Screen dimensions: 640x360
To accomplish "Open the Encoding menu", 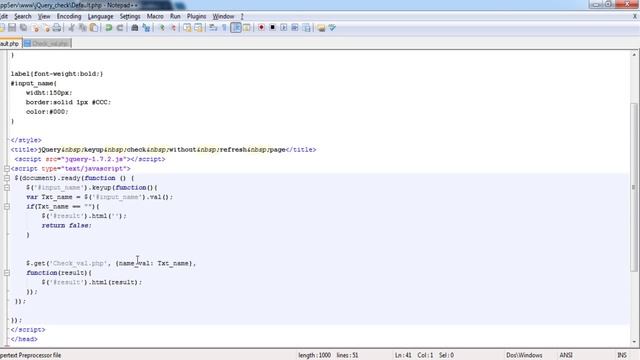I will tap(69, 16).
